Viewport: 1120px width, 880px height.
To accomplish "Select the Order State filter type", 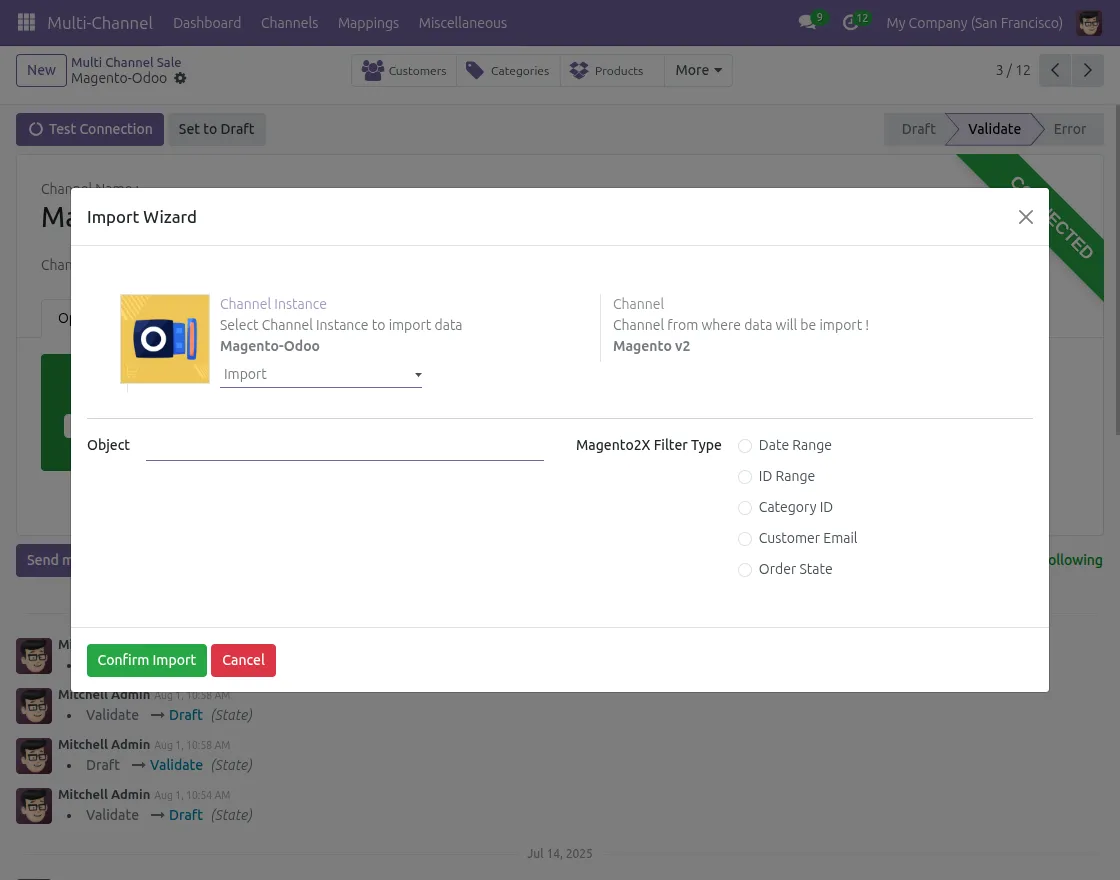I will tap(745, 570).
